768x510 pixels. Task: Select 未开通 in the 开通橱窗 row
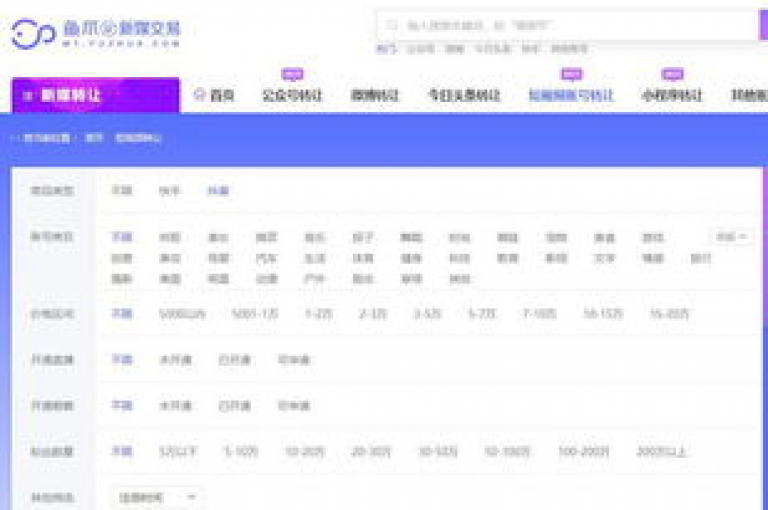(175, 406)
